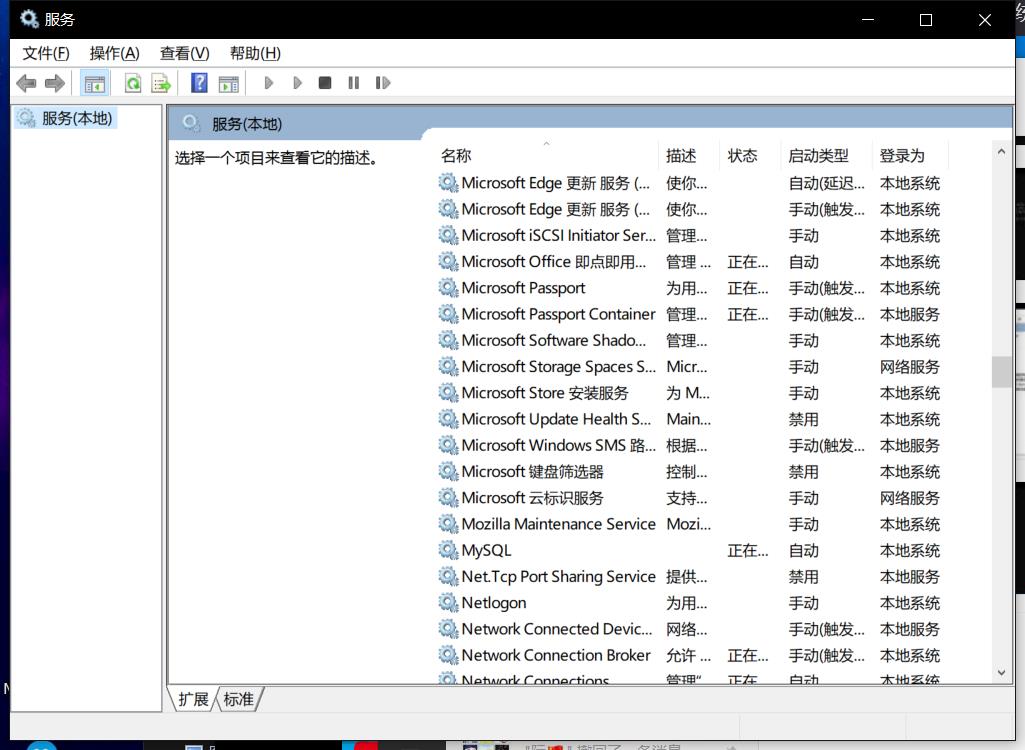Click the scroll up arrow of services list
This screenshot has width=1025, height=750.
point(1001,152)
